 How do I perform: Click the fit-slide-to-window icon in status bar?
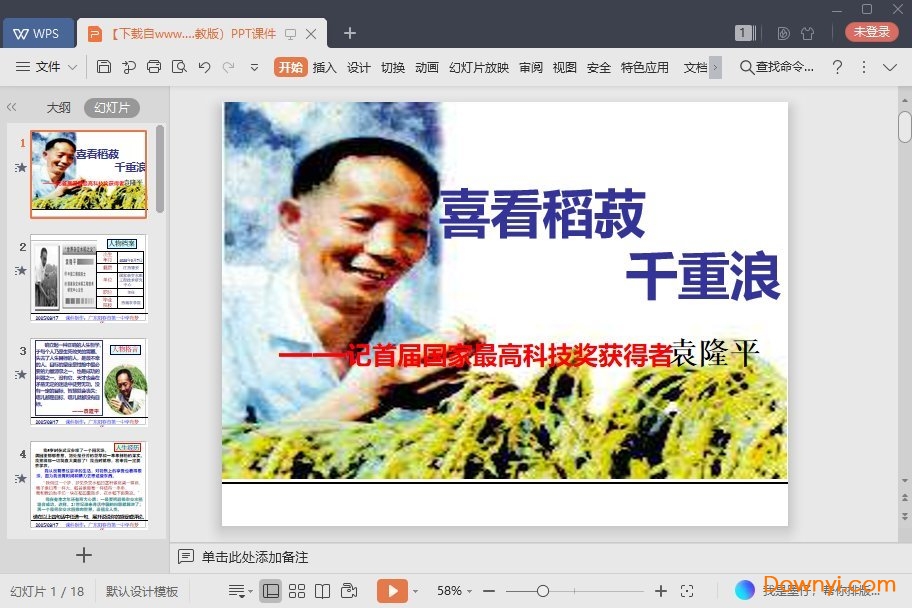(x=686, y=590)
